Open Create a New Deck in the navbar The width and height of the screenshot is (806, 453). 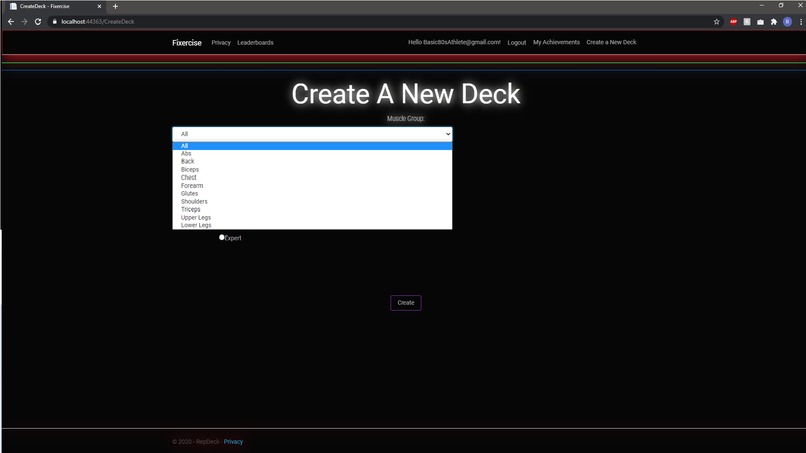click(x=611, y=42)
